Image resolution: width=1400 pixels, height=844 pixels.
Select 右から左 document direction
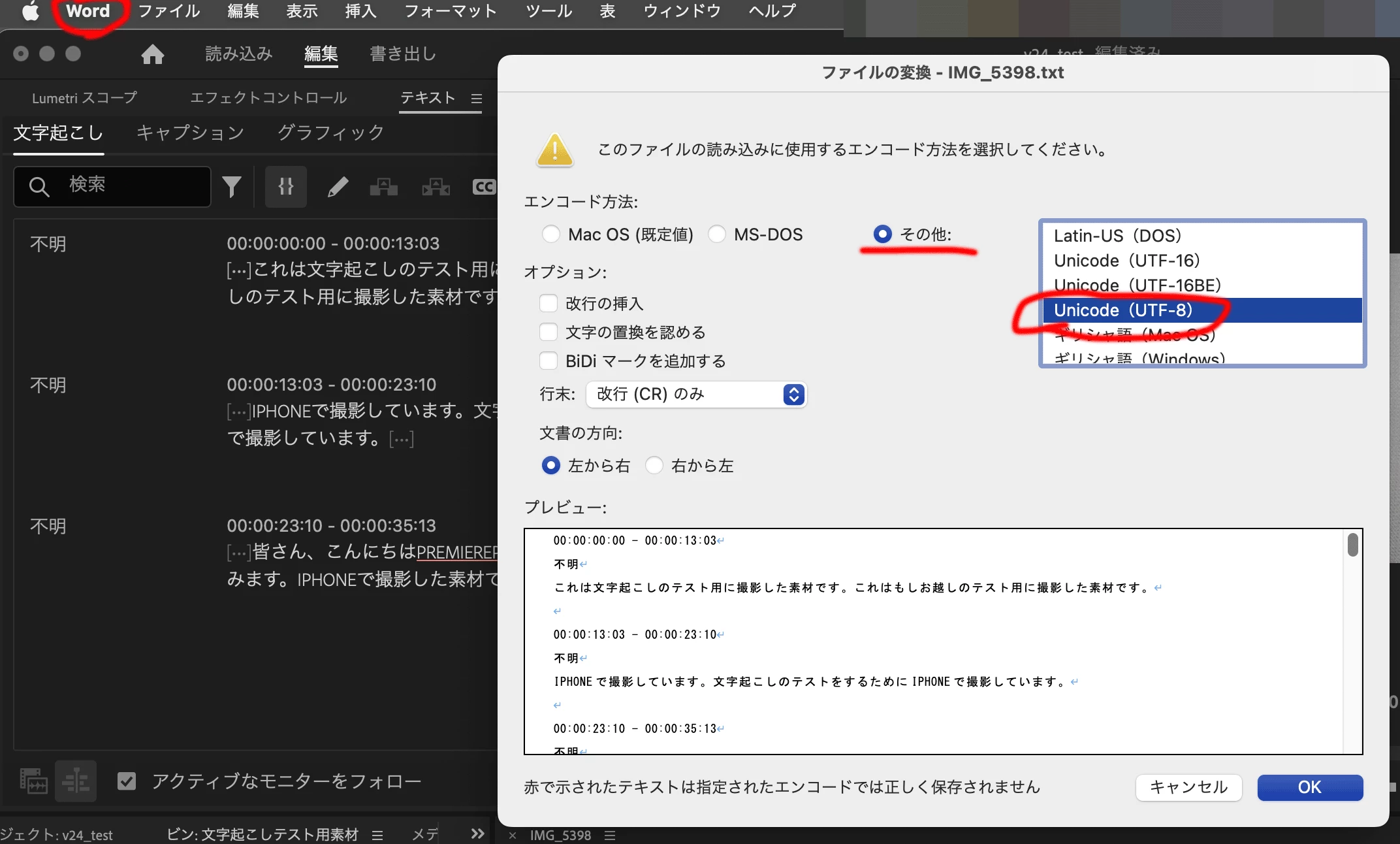(x=654, y=465)
